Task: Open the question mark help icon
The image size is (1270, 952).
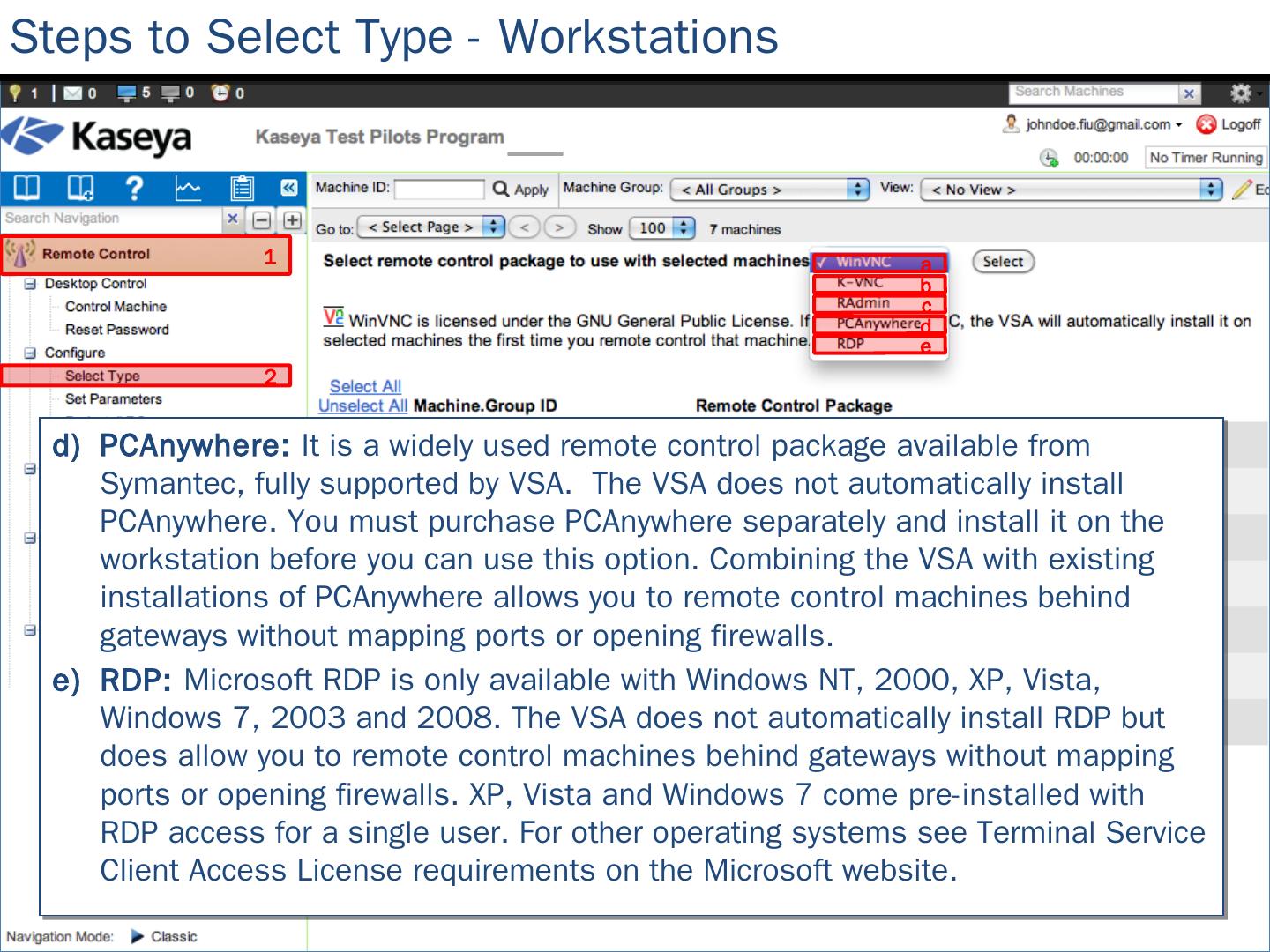Action: pyautogui.click(x=134, y=188)
